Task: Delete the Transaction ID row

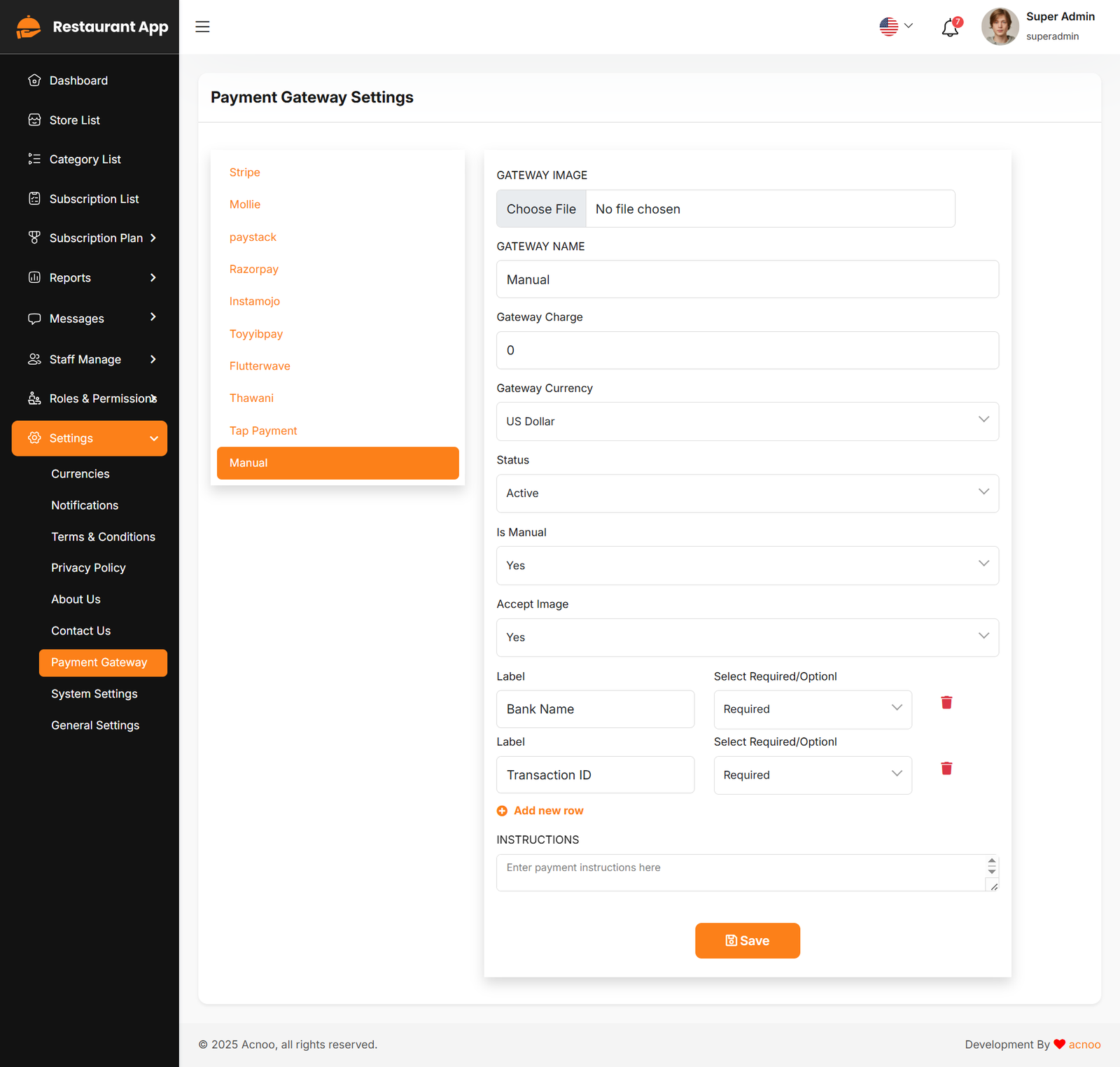Action: pyautogui.click(x=946, y=768)
